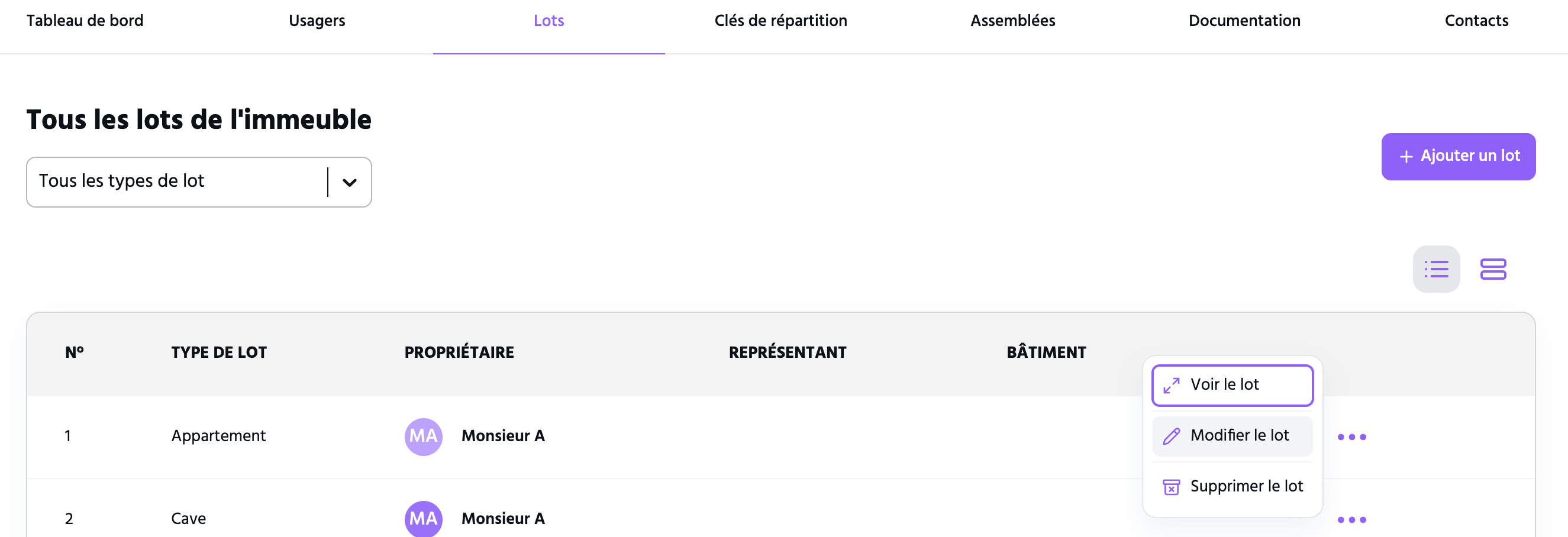Click the Ajouter un lot button
Screen dimensions: 1568x537
coord(1458,156)
